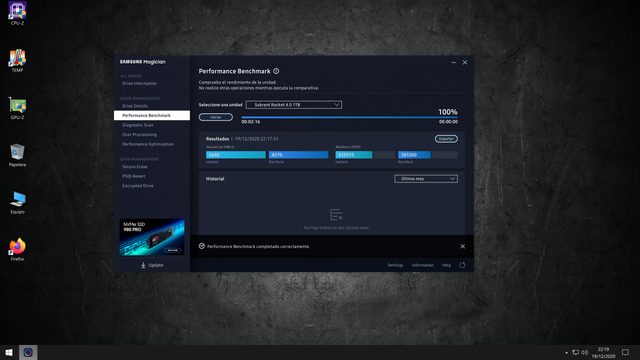Click the empty history list icon
The image size is (640, 360).
pyautogui.click(x=336, y=214)
